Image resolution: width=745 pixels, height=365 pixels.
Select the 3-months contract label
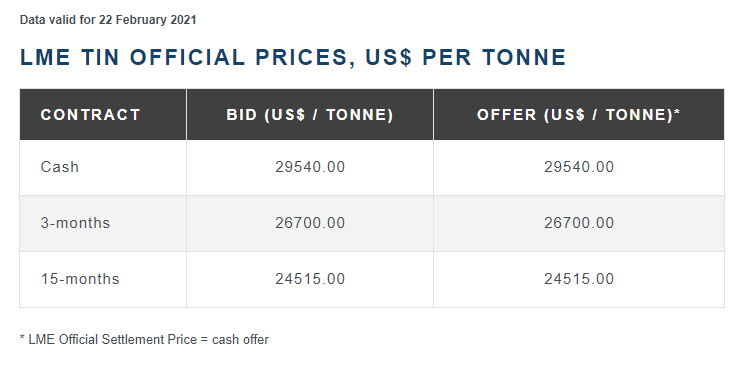tap(75, 223)
